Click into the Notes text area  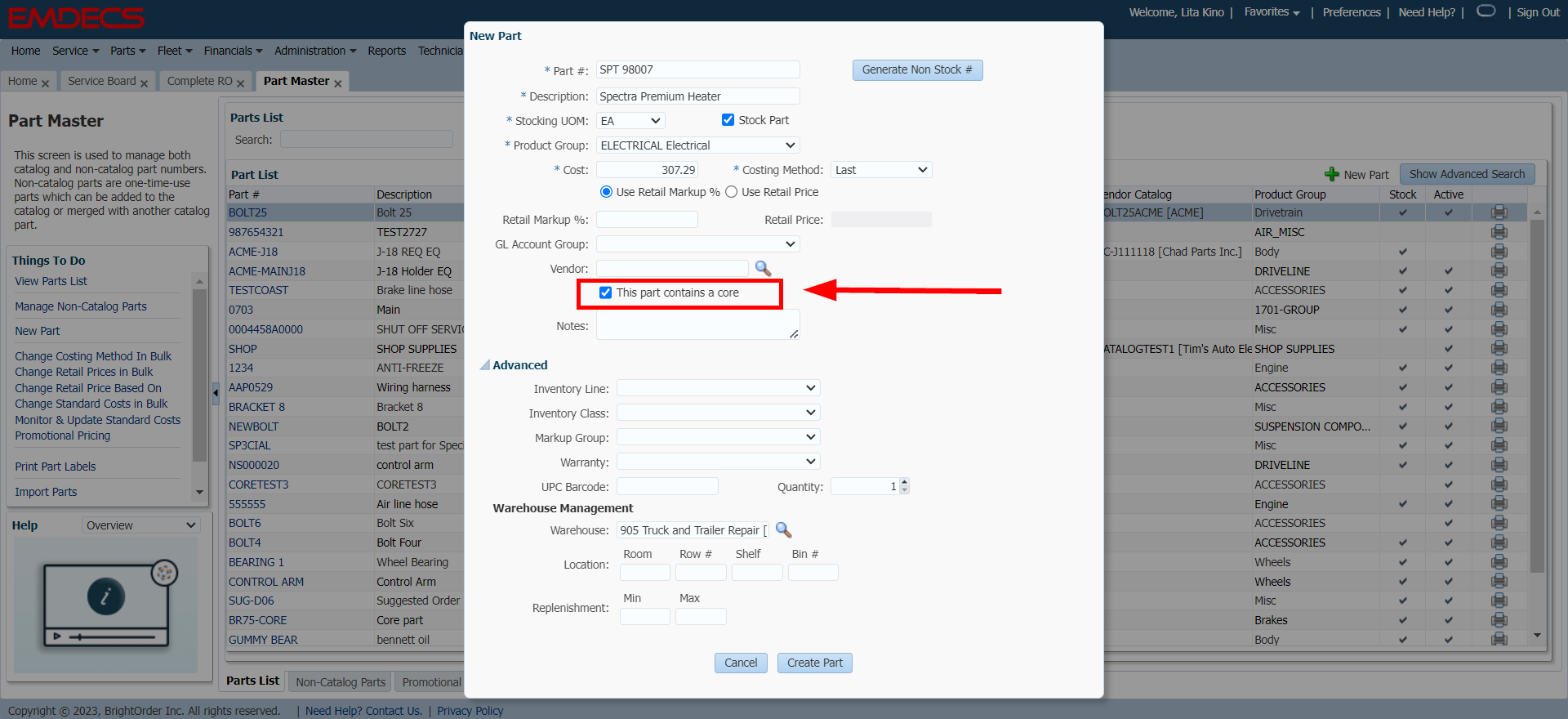click(697, 325)
